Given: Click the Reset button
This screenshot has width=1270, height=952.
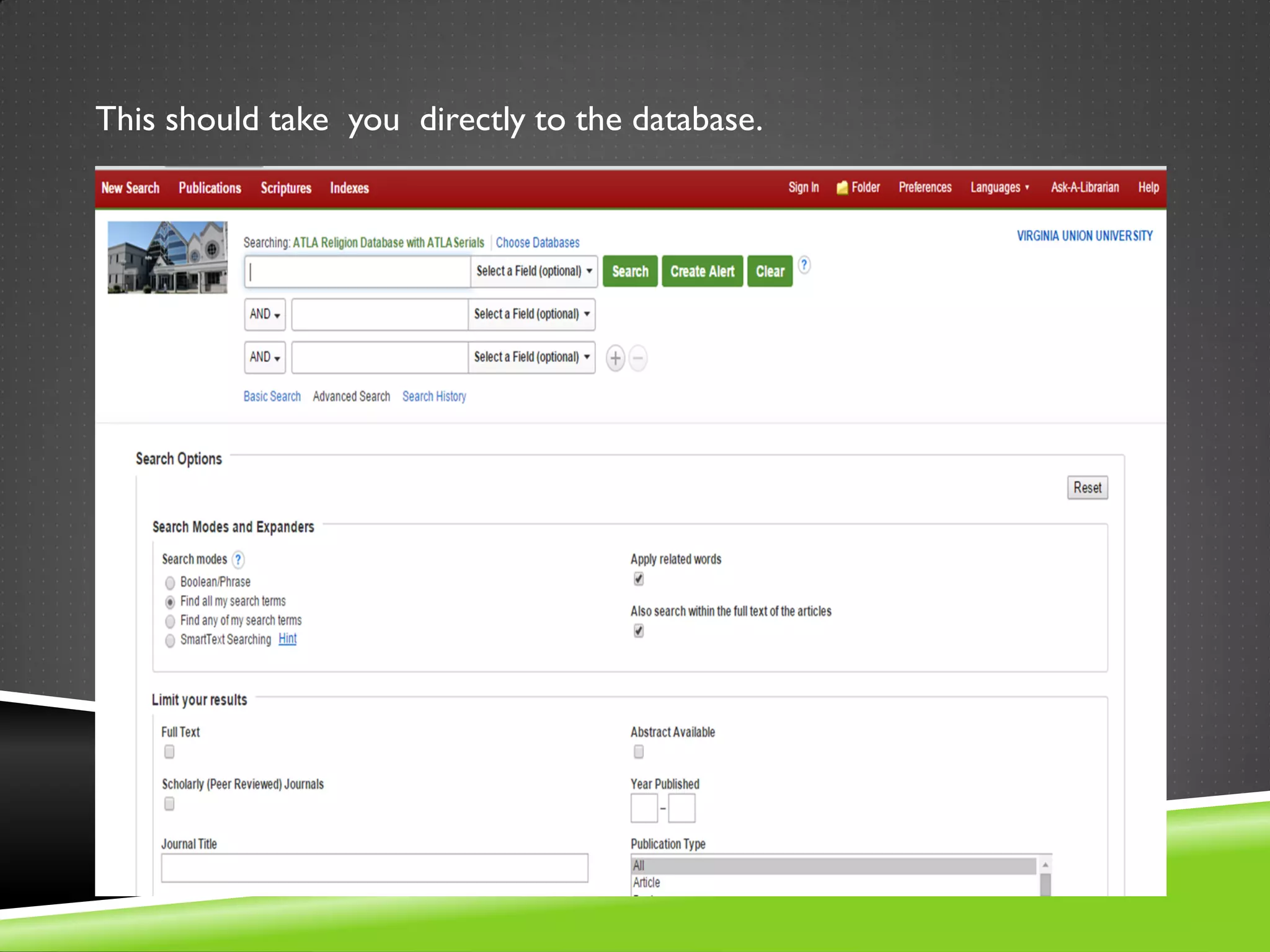Looking at the screenshot, I should point(1087,488).
